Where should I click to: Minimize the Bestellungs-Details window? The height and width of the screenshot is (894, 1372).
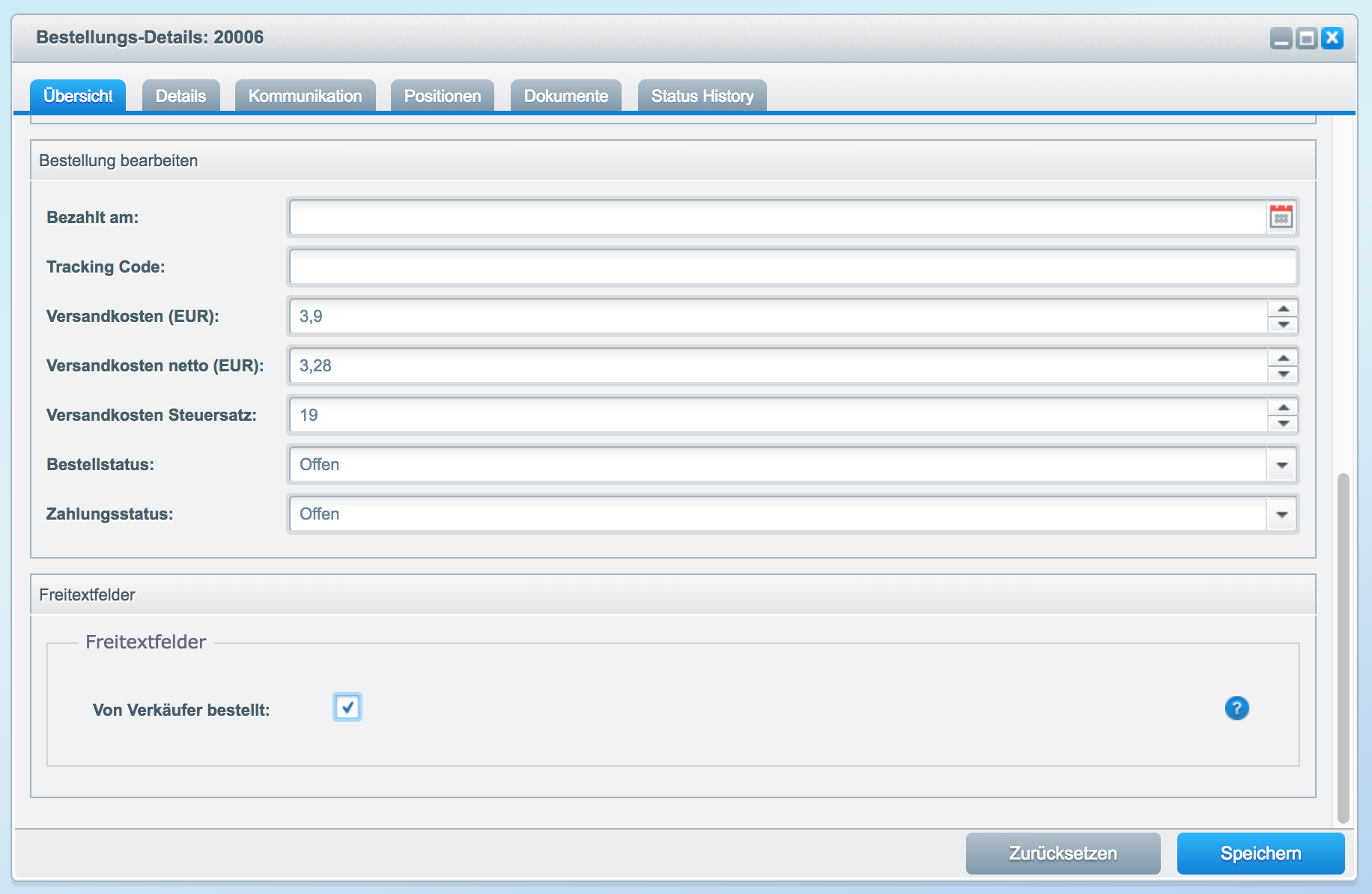tap(1281, 38)
